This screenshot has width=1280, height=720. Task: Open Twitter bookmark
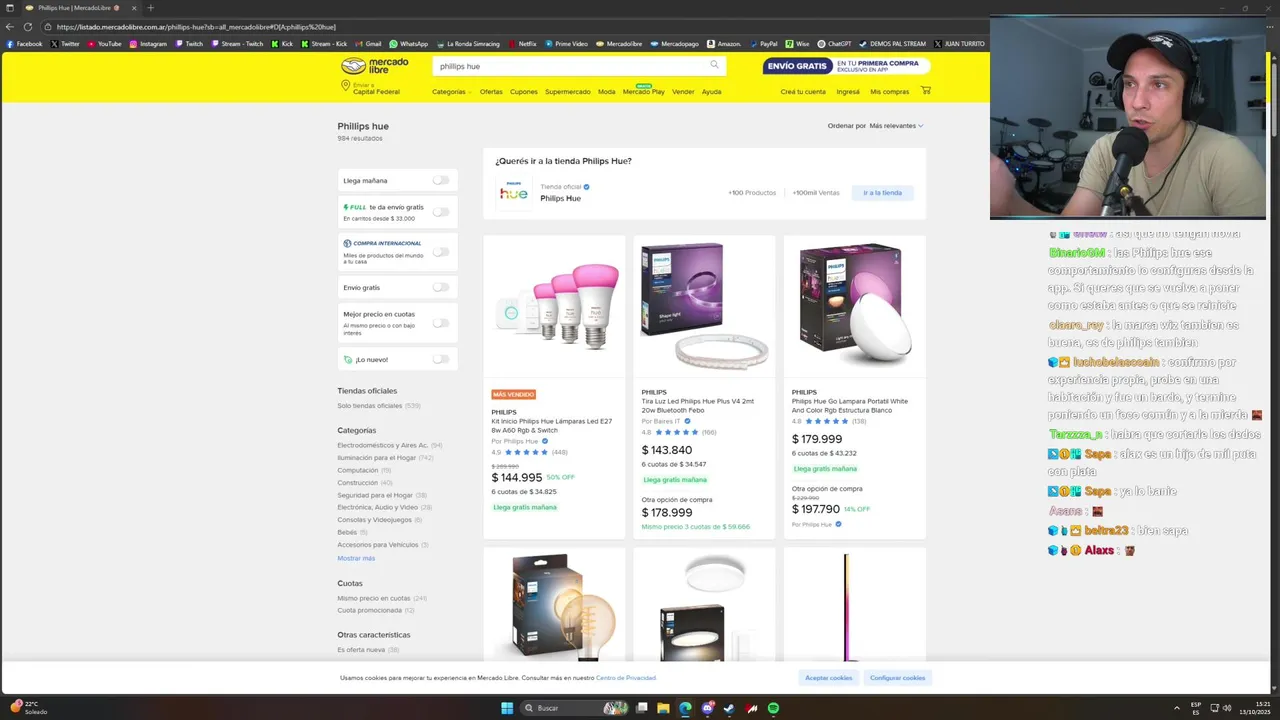pyautogui.click(x=65, y=44)
